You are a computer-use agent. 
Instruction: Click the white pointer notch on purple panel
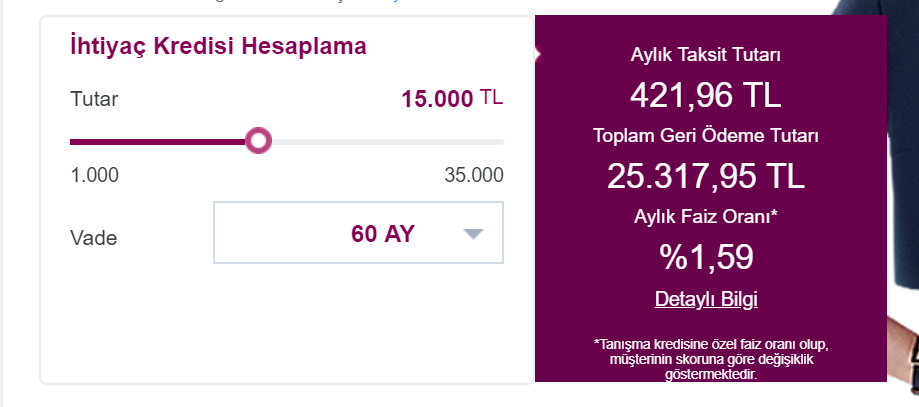click(537, 54)
